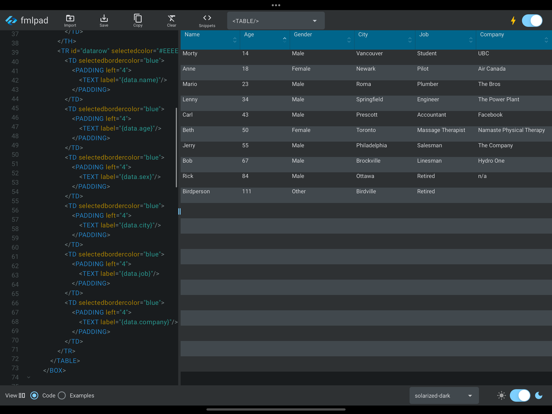Copy the code using Copy icon
Screen dimensions: 552x414
click(138, 20)
